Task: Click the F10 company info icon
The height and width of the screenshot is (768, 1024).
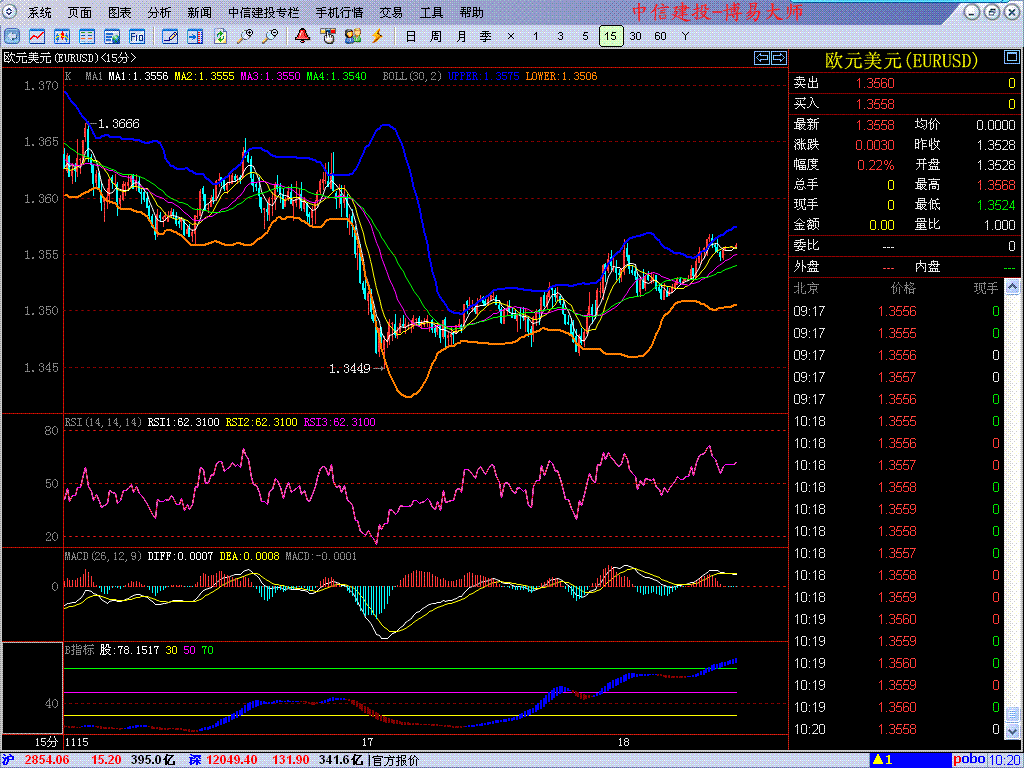Action: pos(138,37)
